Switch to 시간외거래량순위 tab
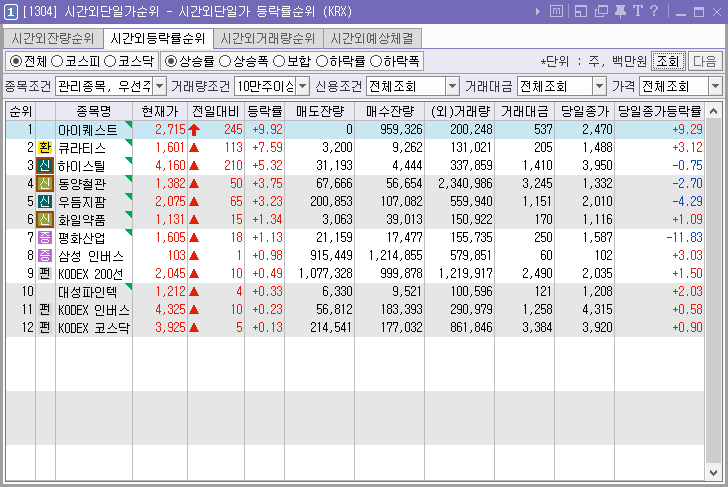This screenshot has height=487, width=728. [x=268, y=39]
